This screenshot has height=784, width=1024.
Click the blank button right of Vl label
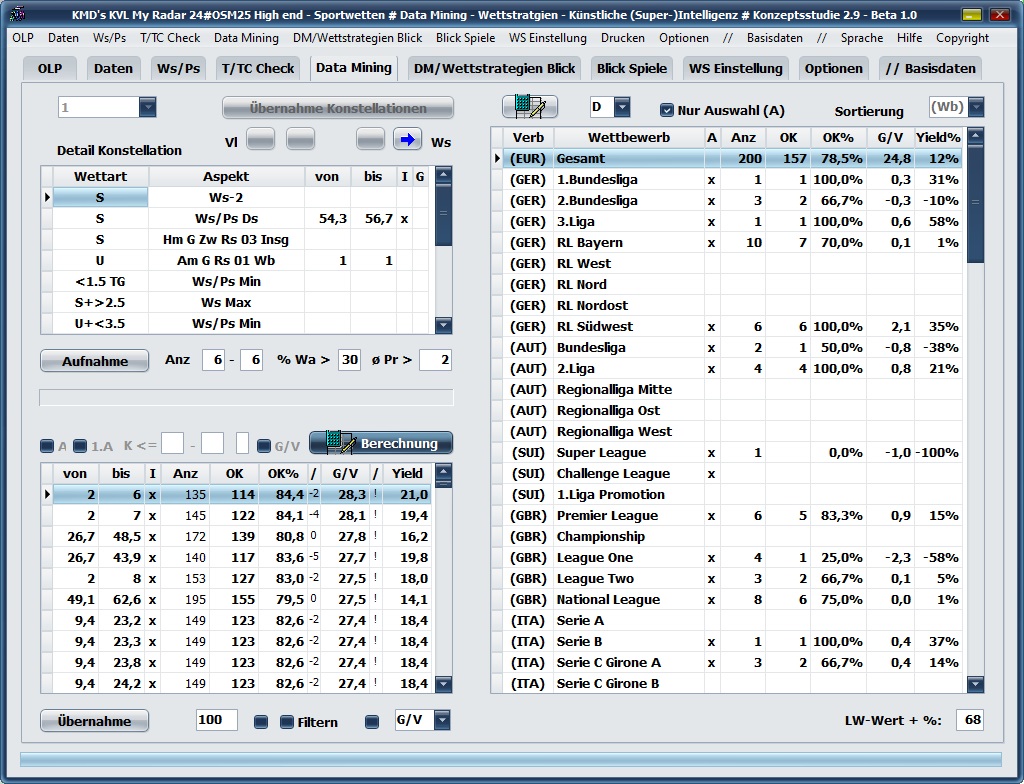tap(261, 139)
